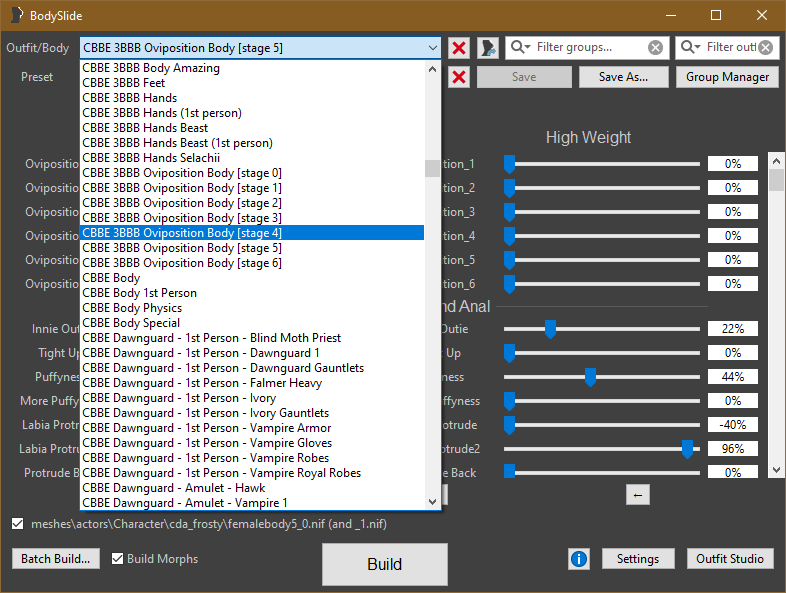Clear the Filter groups search field
Viewport: 786px width, 593px height.
pyautogui.click(x=655, y=48)
